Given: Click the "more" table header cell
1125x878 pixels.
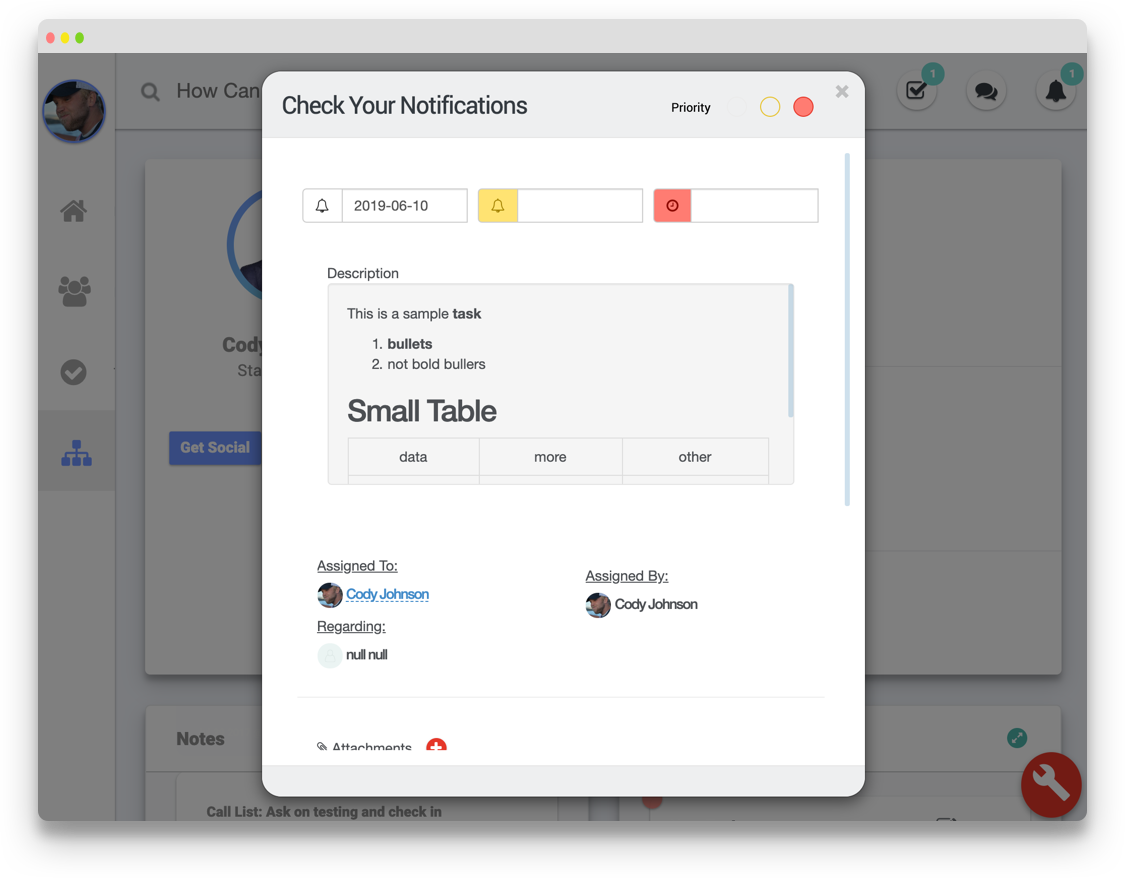Looking at the screenshot, I should coord(550,457).
